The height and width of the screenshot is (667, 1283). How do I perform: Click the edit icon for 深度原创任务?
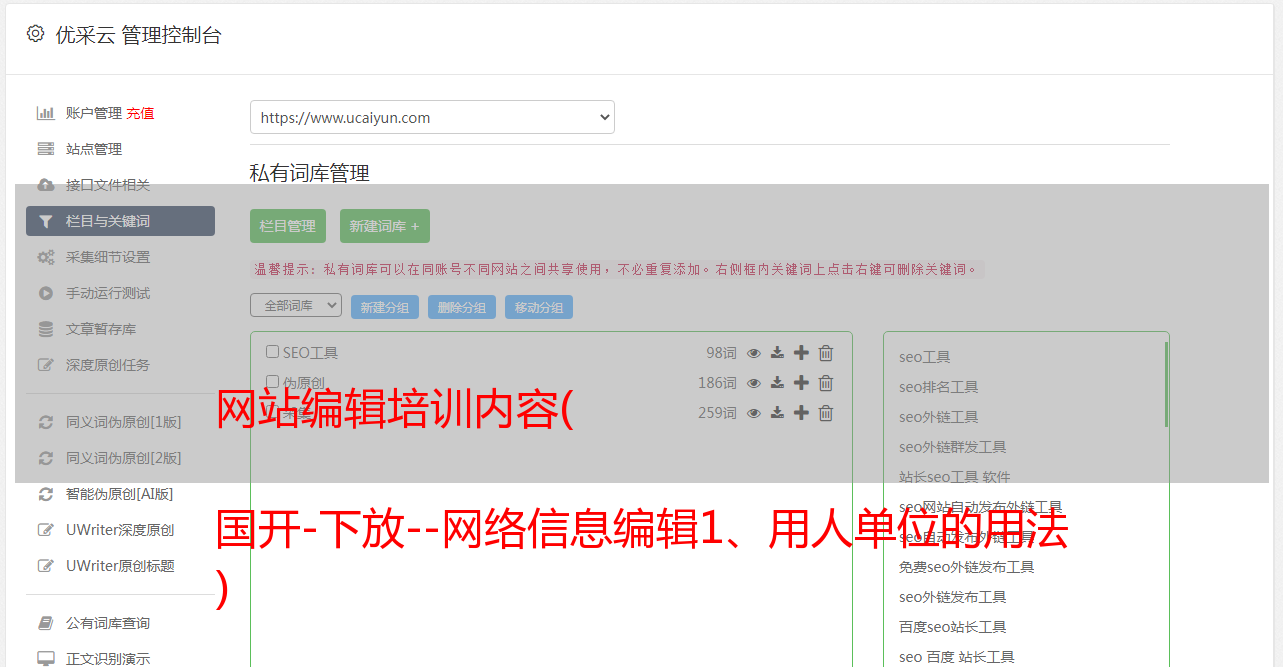[45, 365]
